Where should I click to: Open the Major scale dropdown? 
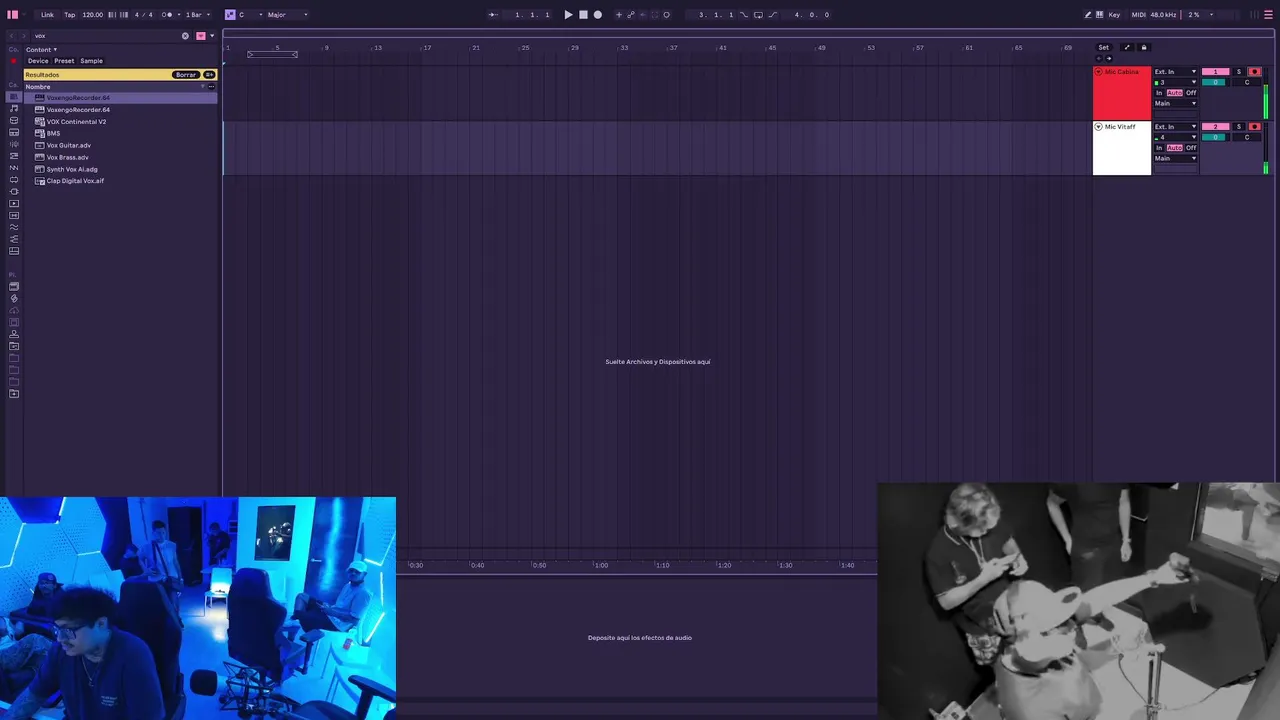pos(287,15)
